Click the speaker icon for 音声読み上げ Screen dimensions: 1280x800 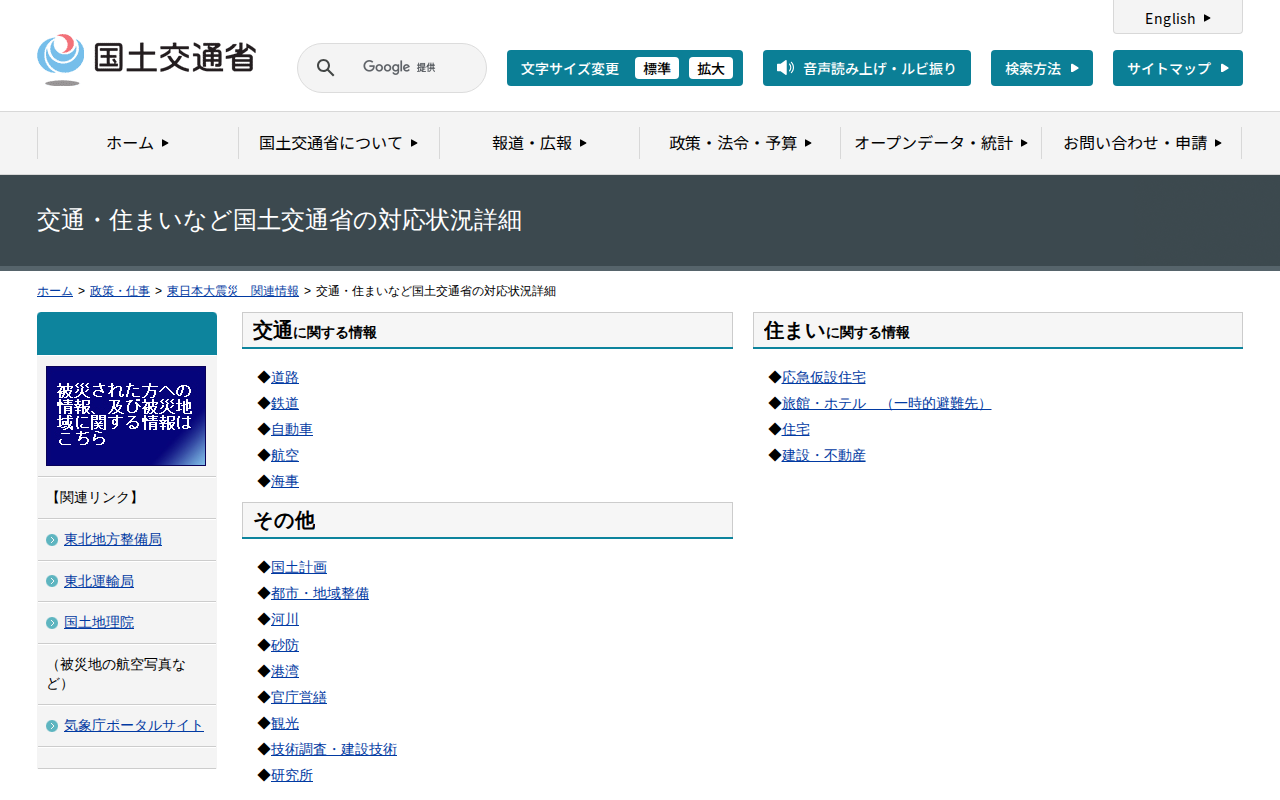click(785, 68)
